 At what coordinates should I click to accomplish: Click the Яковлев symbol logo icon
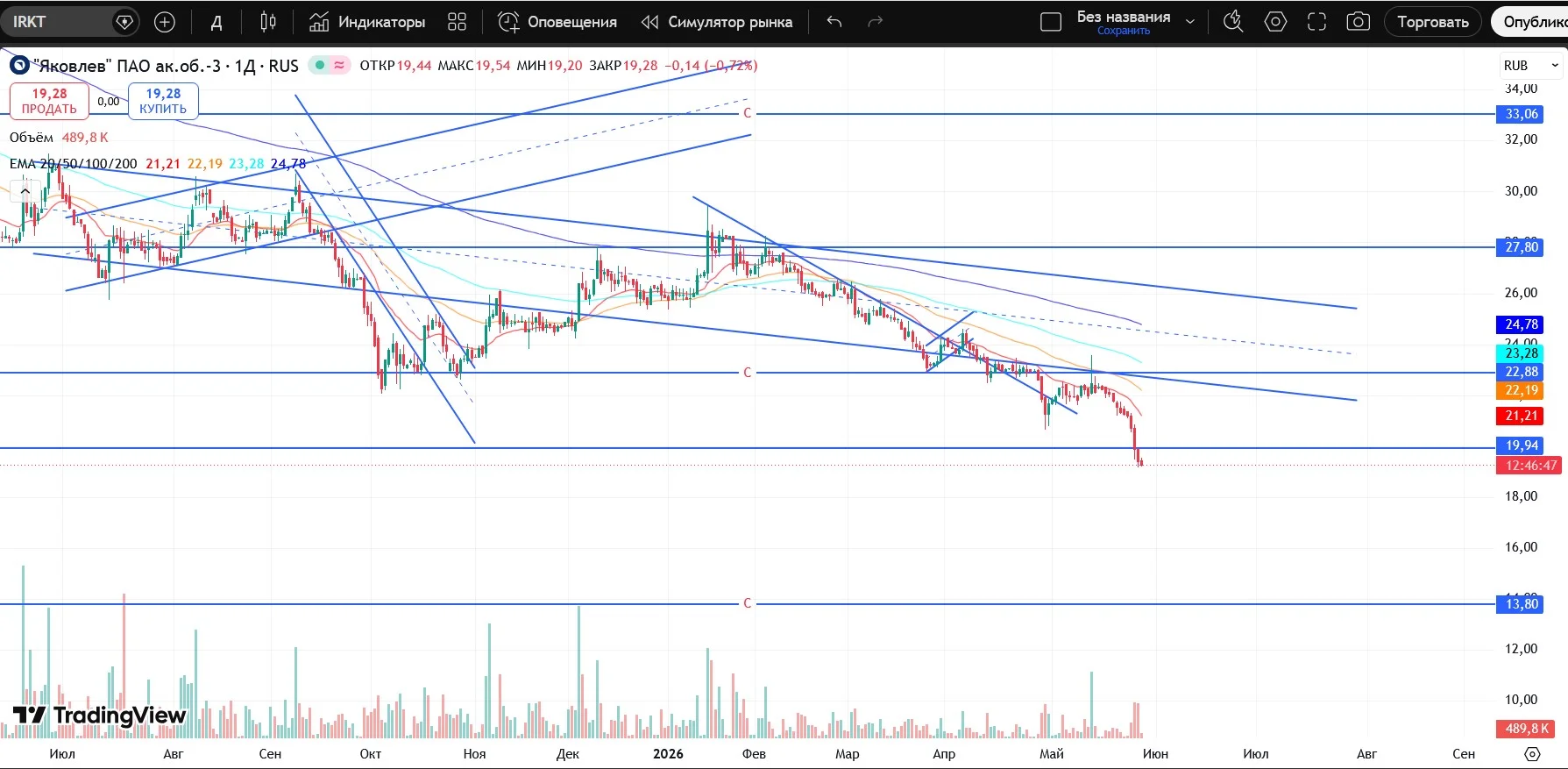pos(19,66)
